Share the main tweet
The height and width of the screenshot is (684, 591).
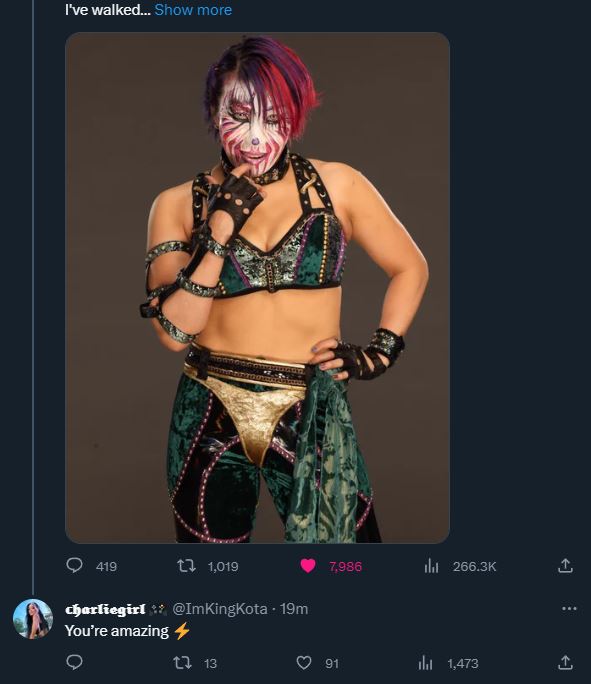(565, 566)
